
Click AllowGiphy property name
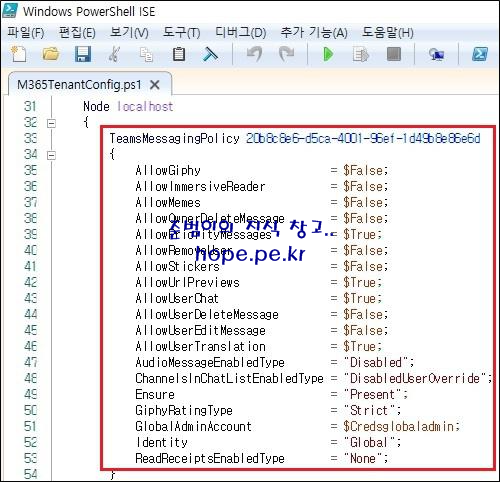click(168, 170)
